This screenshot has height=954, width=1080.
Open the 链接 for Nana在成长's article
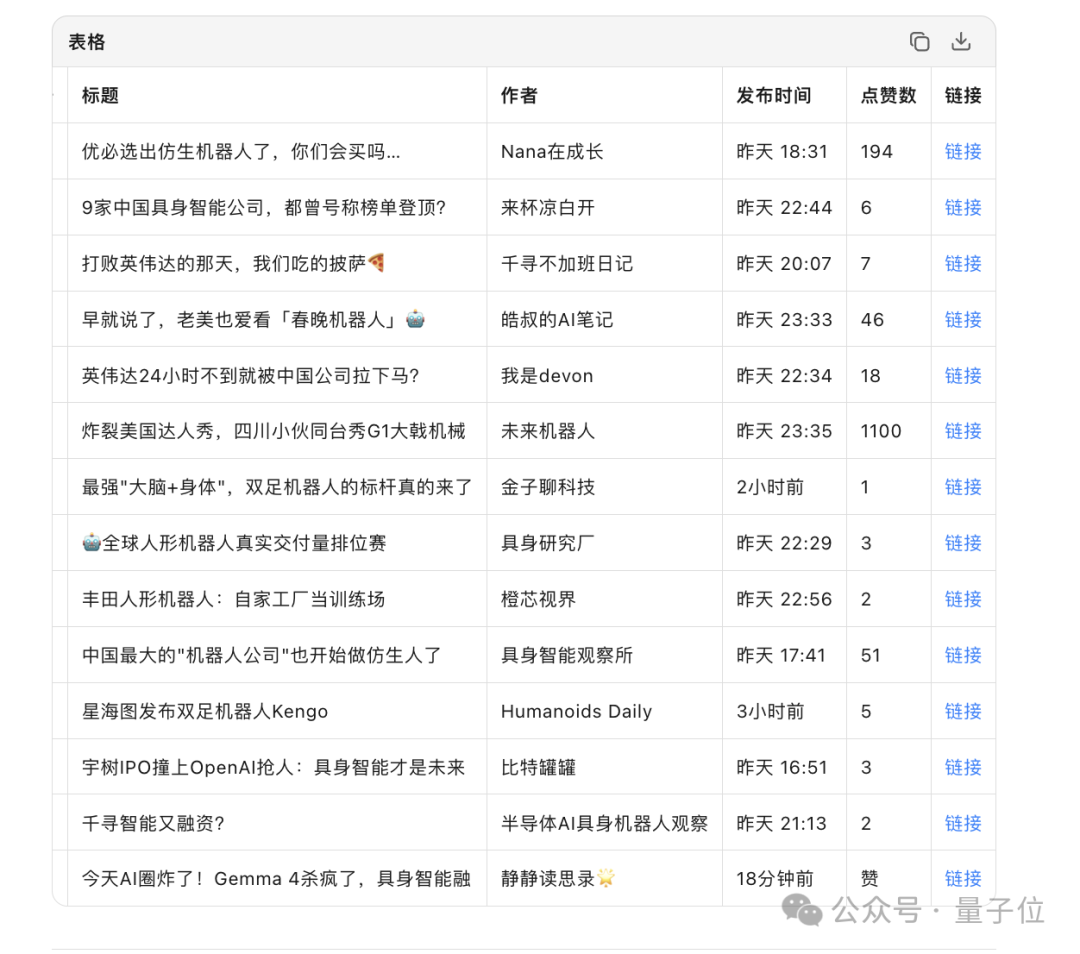[963, 152]
